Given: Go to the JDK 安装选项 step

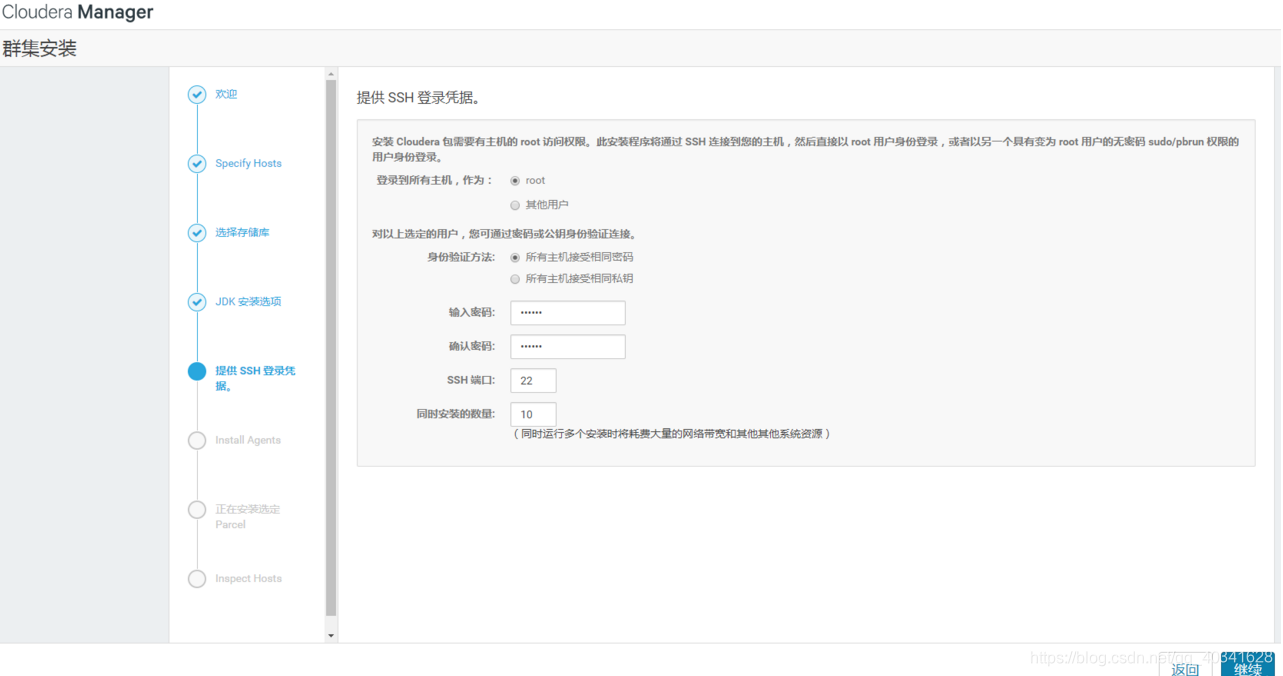Looking at the screenshot, I should coord(248,301).
